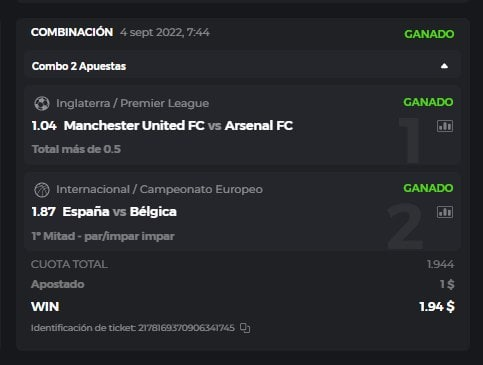Click the basketball sport icon
Screen dimensions: 483x365
click(42, 190)
